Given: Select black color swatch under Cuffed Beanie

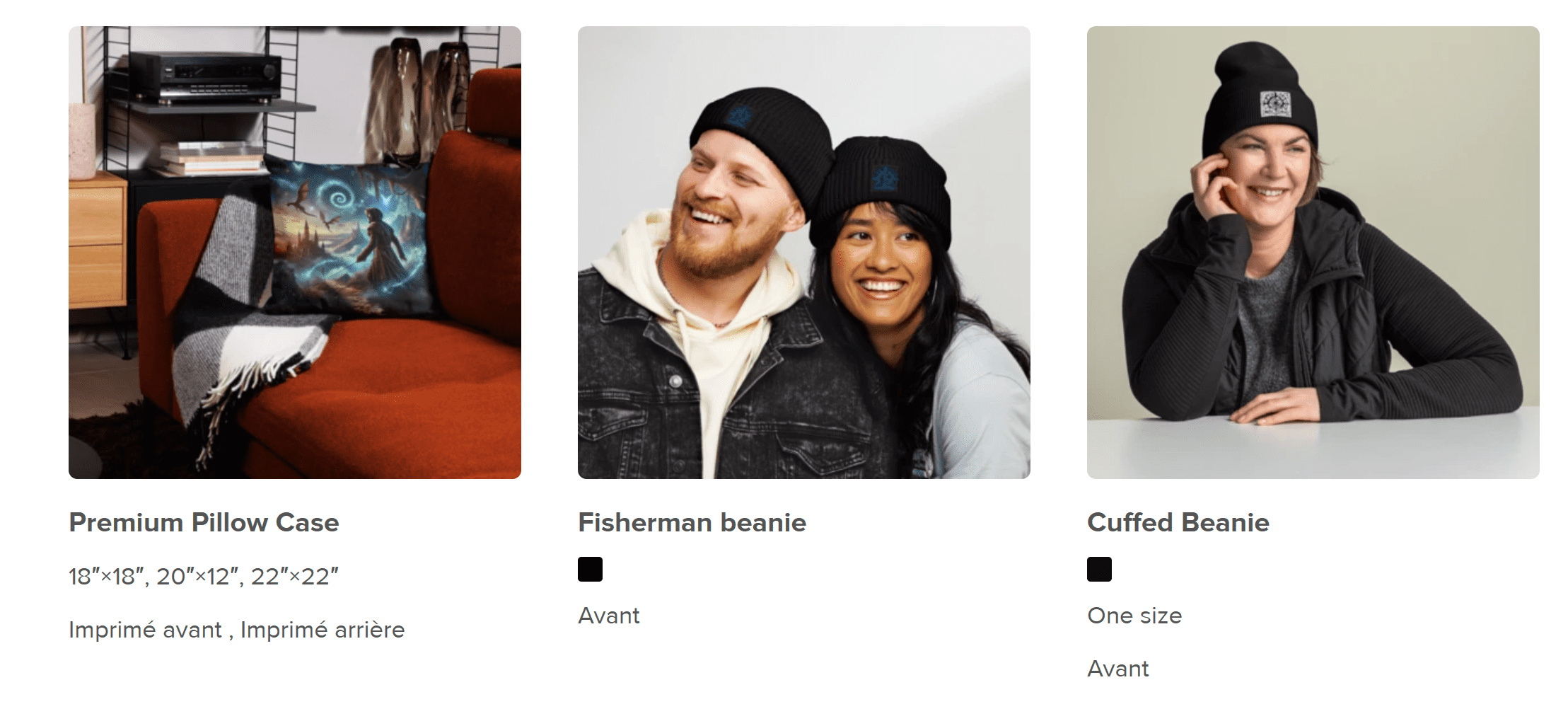Looking at the screenshot, I should 1099,569.
